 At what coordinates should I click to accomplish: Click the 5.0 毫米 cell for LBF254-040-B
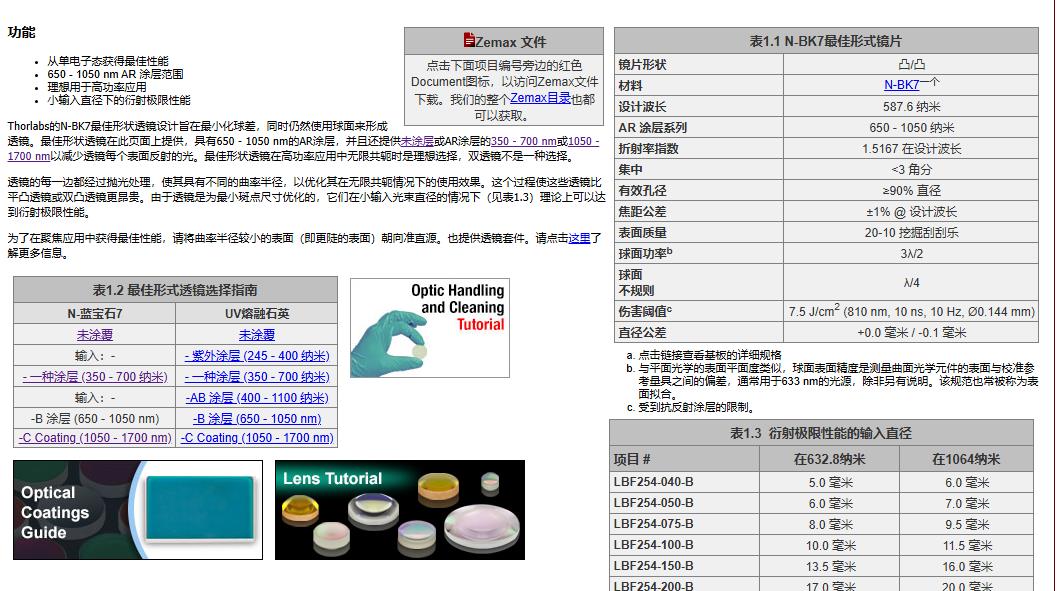tap(831, 482)
